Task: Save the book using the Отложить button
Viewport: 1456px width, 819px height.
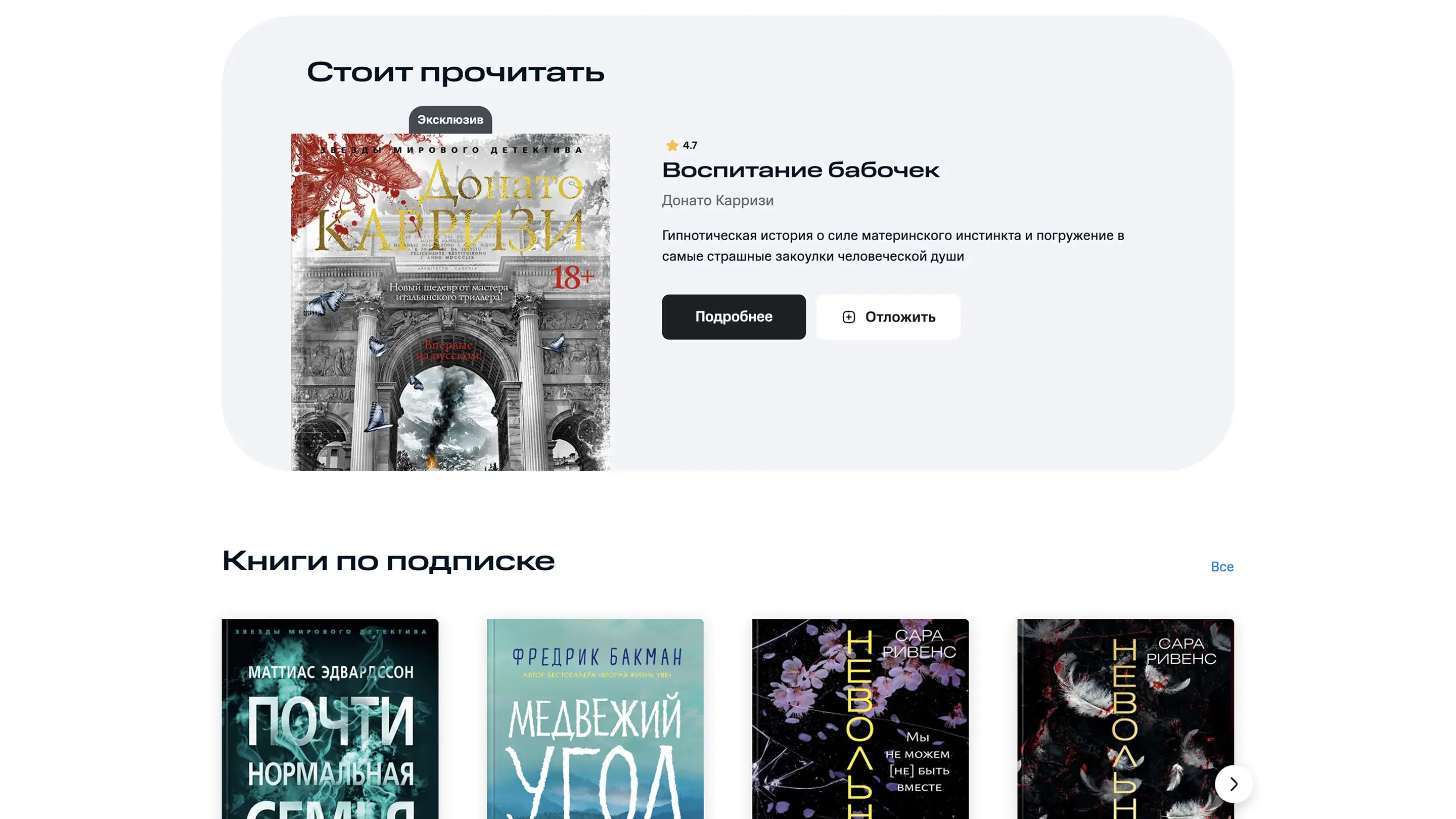Action: click(888, 317)
